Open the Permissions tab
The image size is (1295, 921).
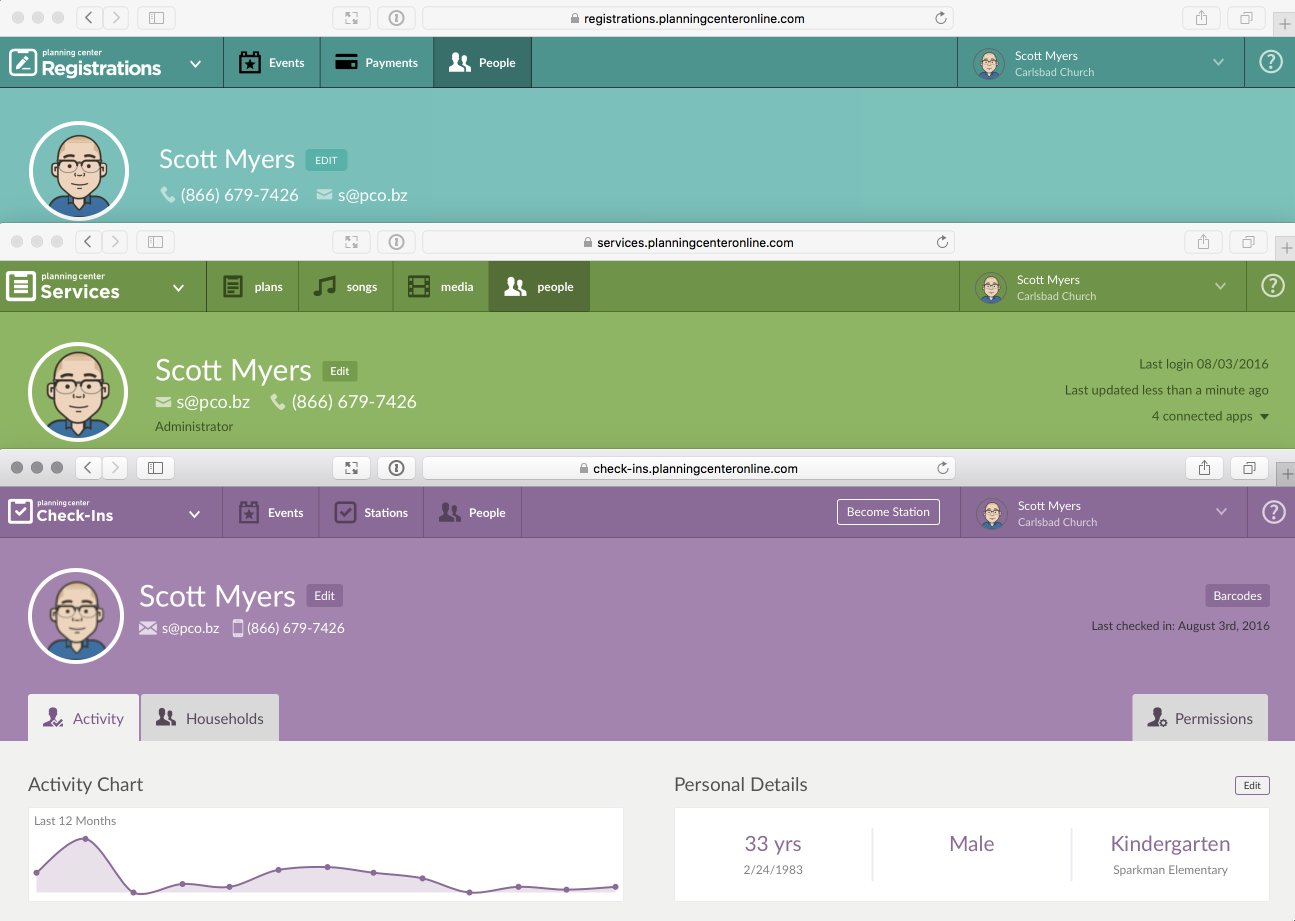point(1200,718)
